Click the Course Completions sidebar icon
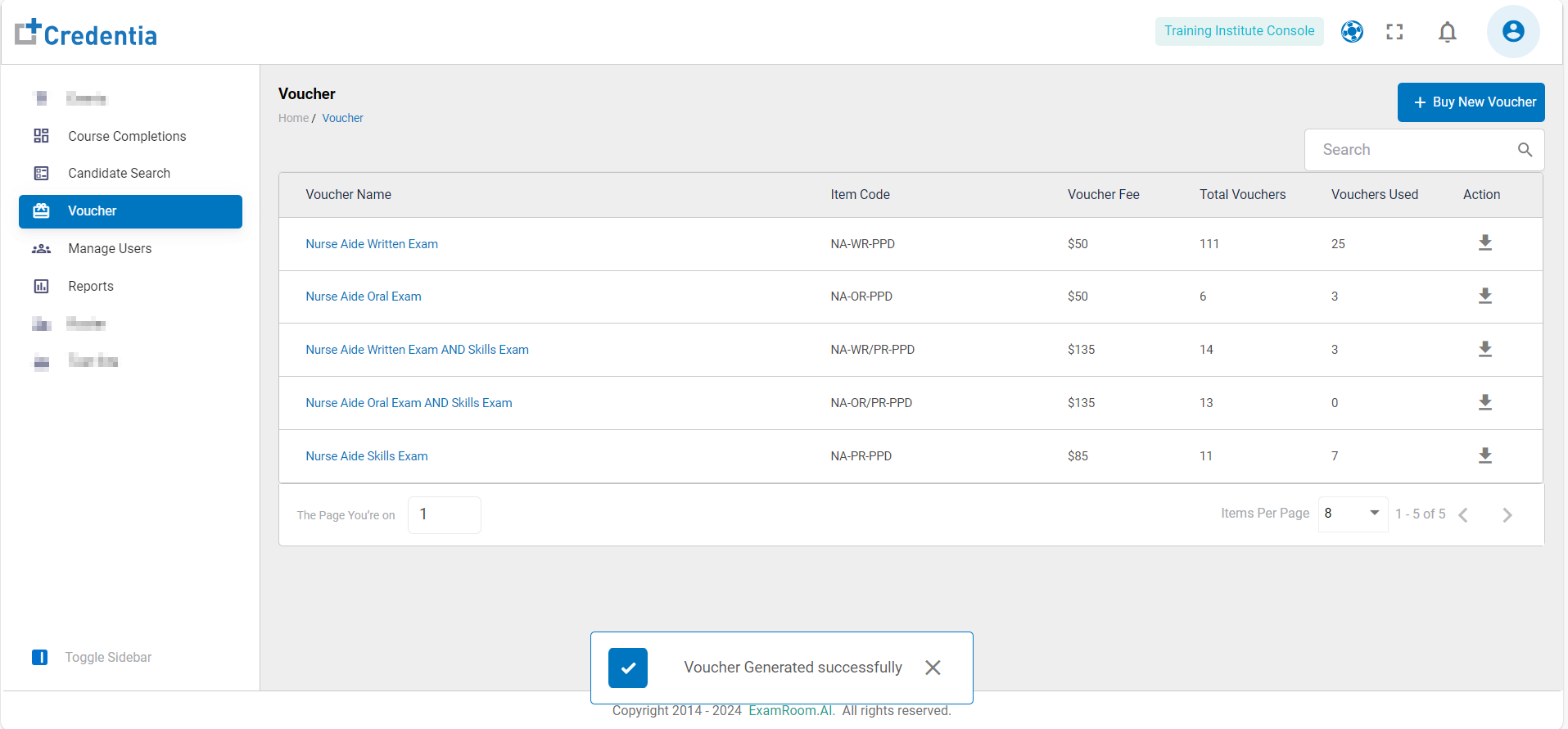Screen dimensions: 1568x729 click(x=41, y=136)
